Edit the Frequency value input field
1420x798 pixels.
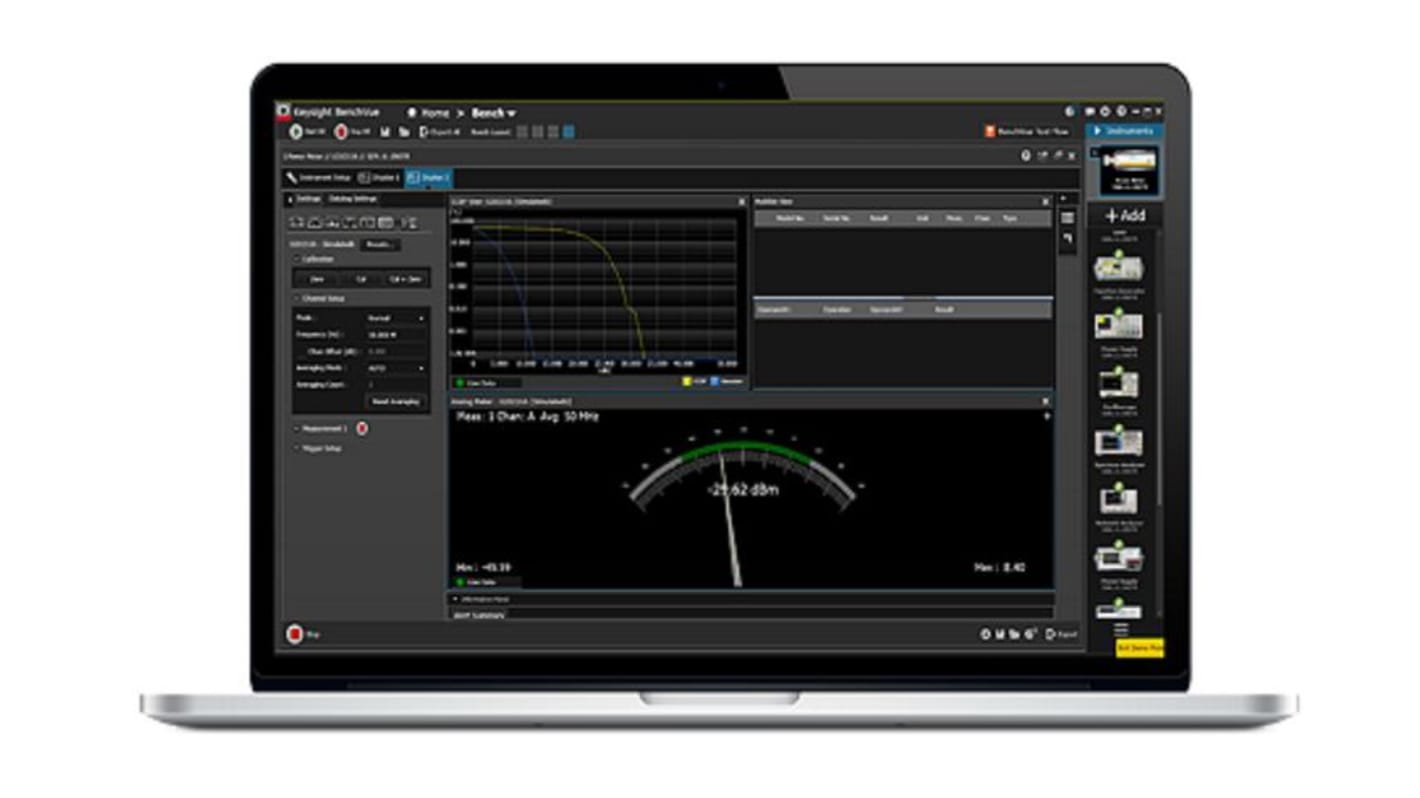point(391,335)
